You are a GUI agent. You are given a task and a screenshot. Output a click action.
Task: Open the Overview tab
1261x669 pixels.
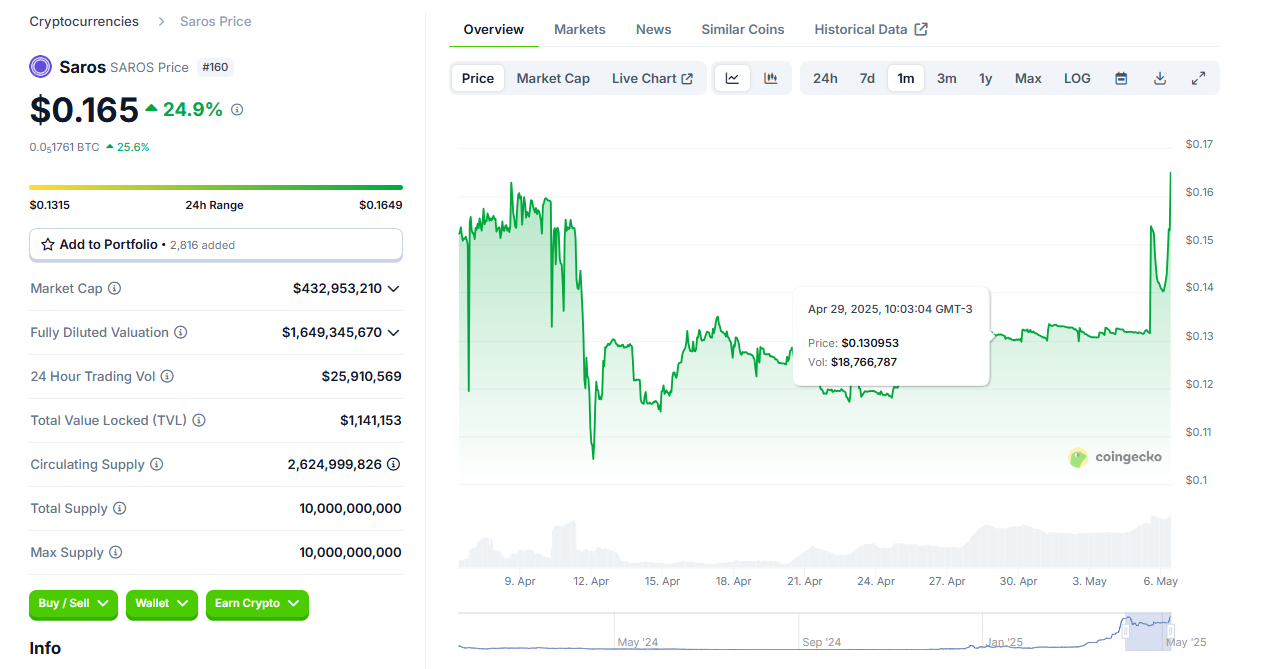coord(494,29)
